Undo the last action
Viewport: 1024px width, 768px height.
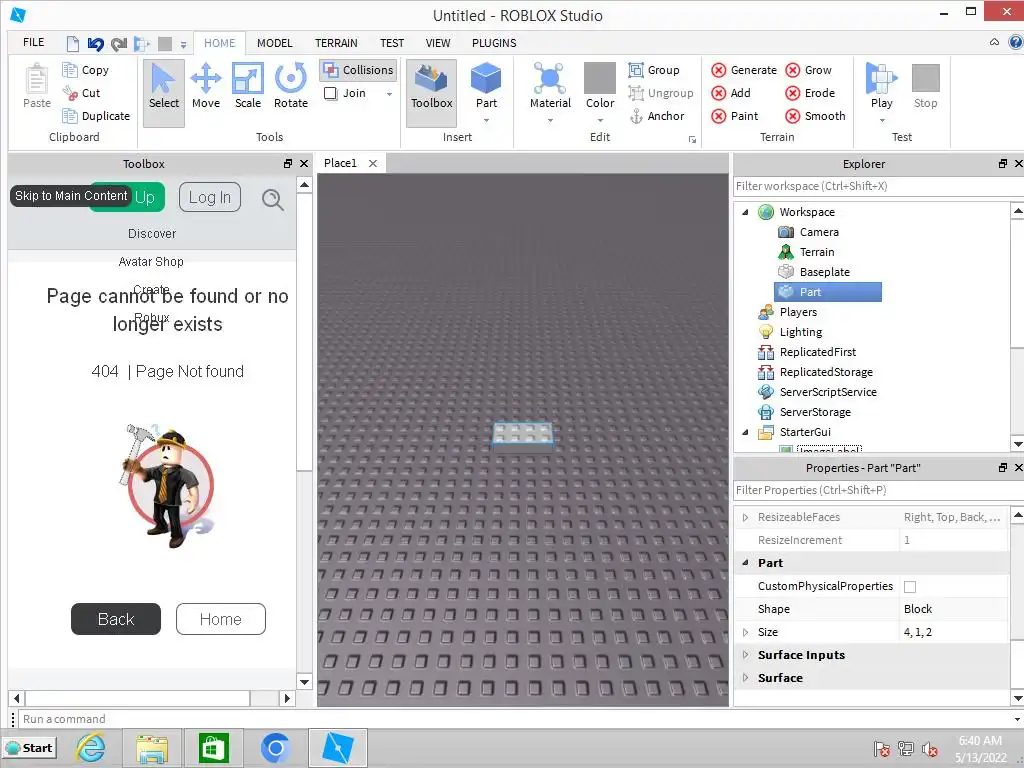coord(96,44)
